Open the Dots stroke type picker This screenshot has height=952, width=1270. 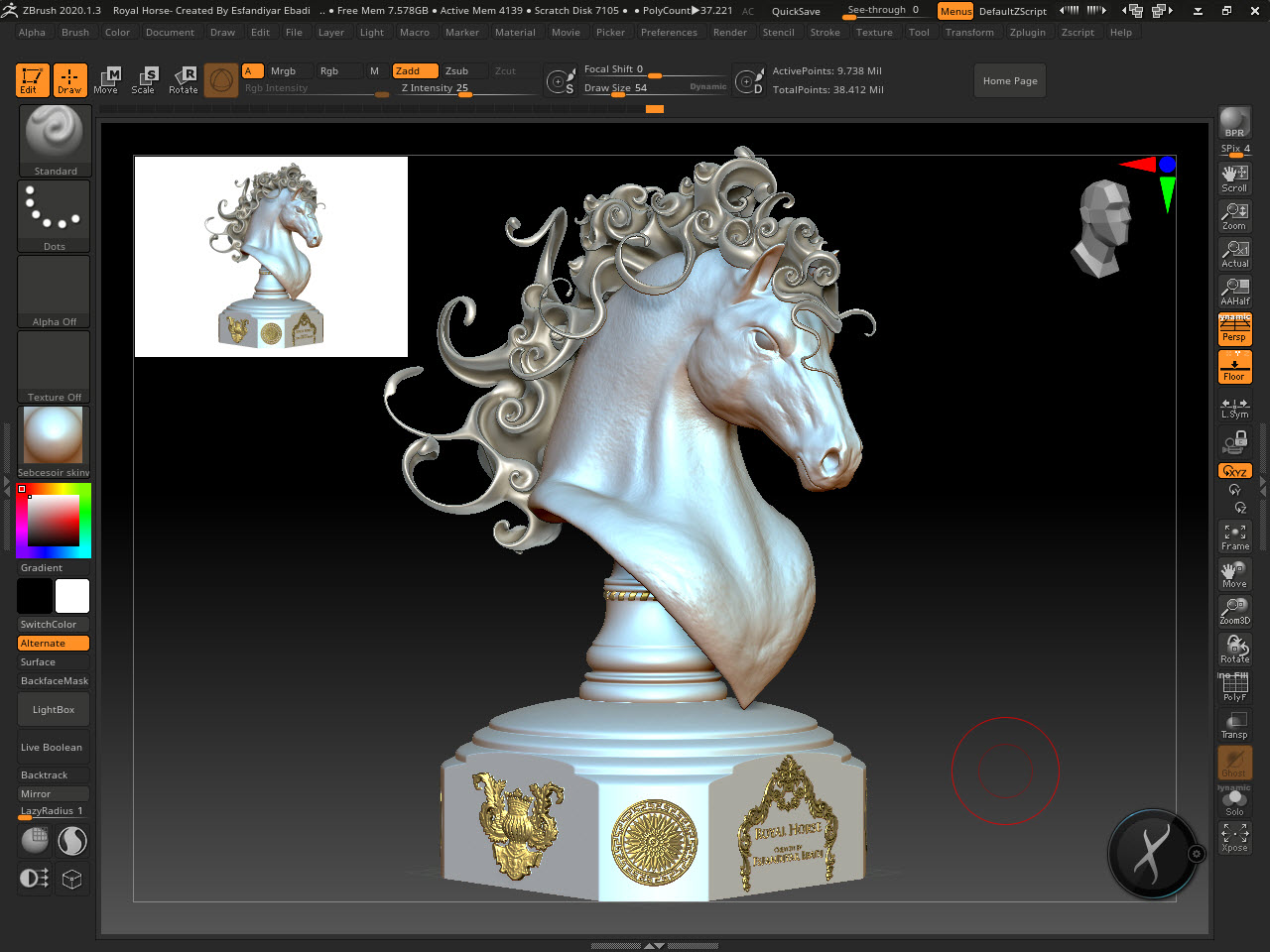tap(55, 216)
